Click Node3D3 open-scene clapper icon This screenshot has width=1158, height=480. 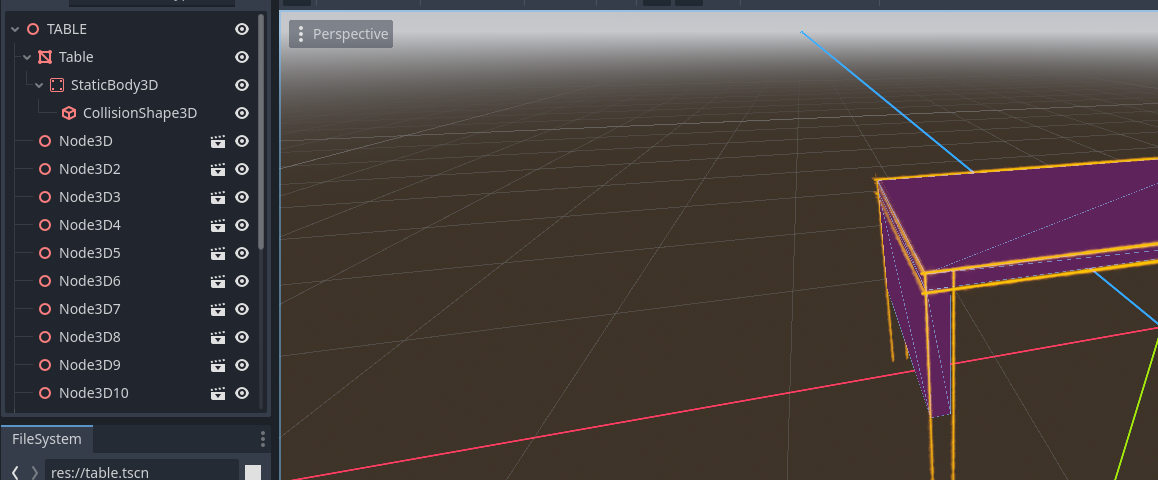pos(218,197)
